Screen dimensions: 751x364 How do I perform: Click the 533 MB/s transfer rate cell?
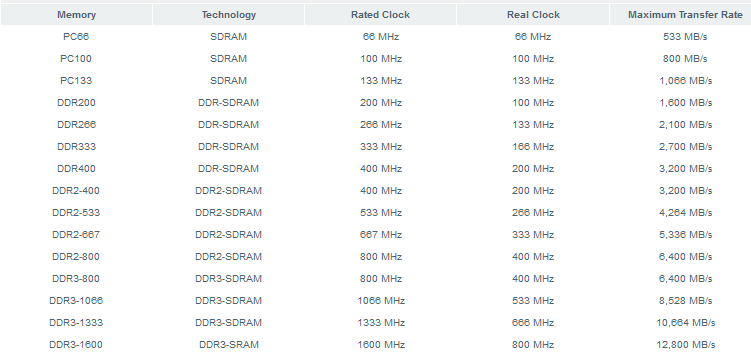pyautogui.click(x=685, y=37)
